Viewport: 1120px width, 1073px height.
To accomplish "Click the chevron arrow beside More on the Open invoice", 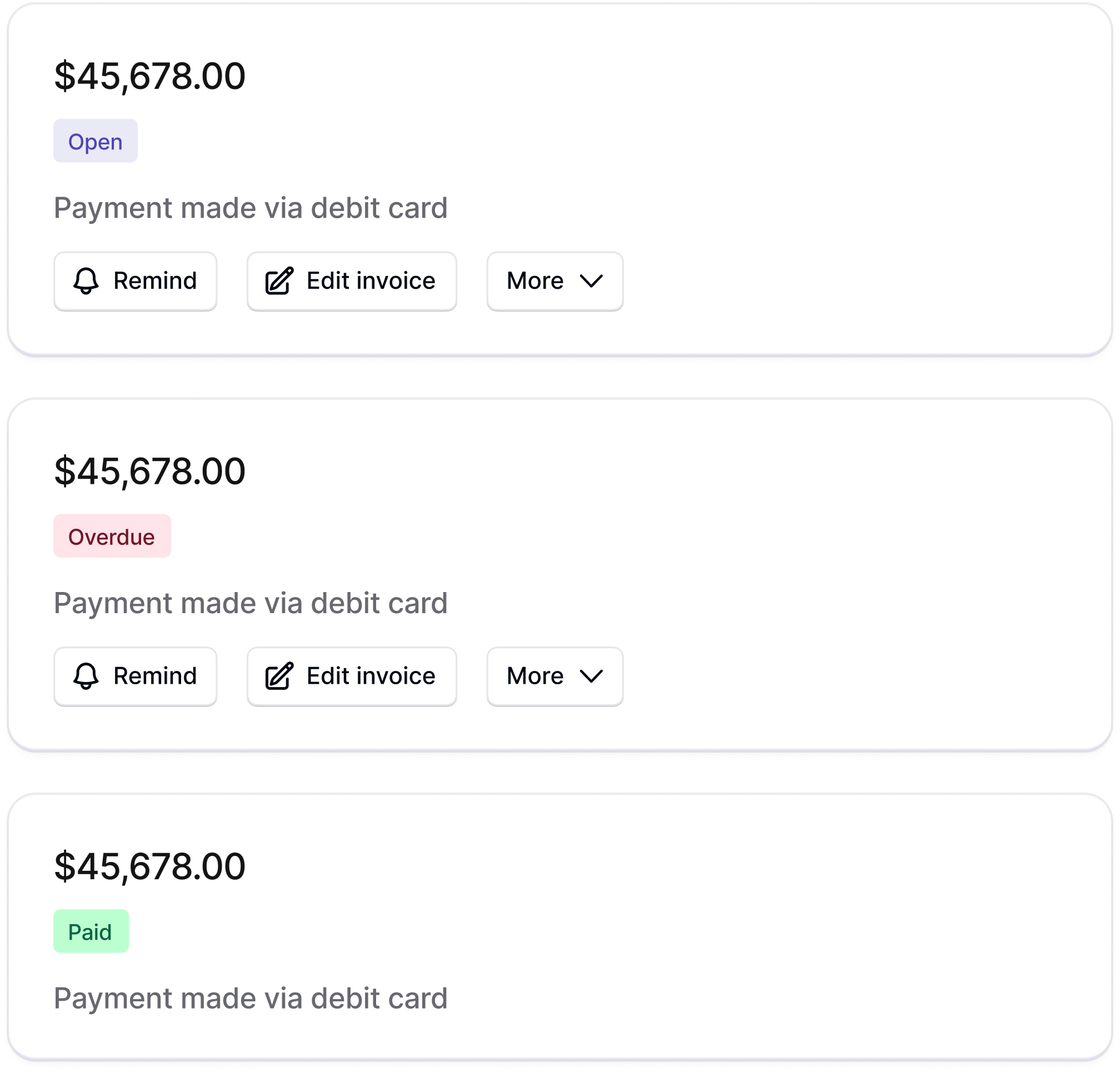I will pos(592,281).
